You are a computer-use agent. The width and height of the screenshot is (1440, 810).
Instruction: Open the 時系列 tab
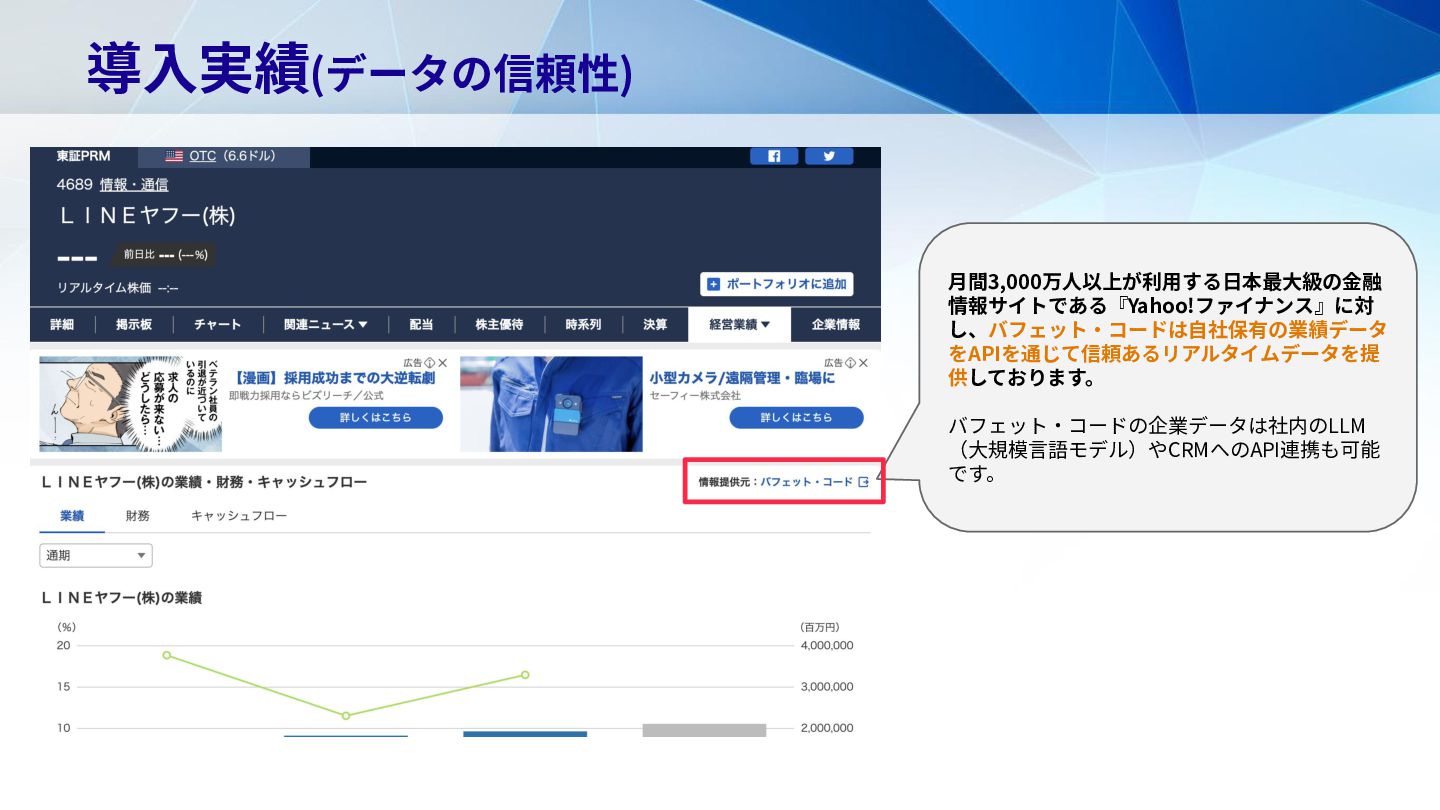tap(583, 325)
